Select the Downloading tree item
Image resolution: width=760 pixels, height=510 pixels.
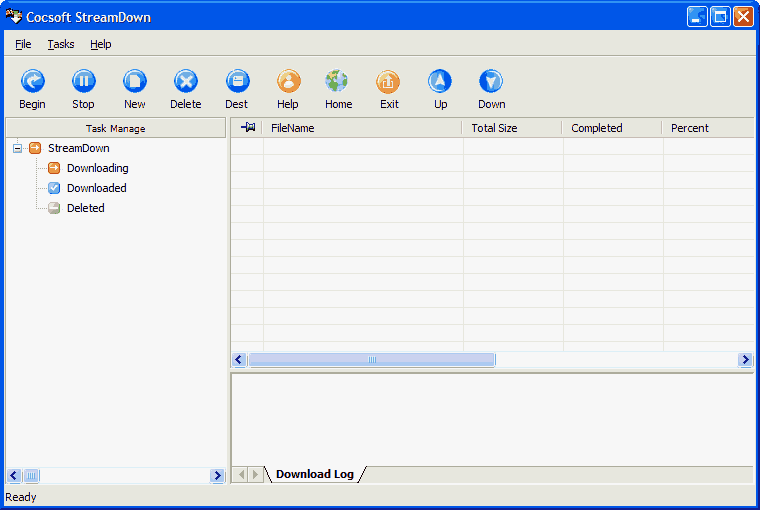97,168
